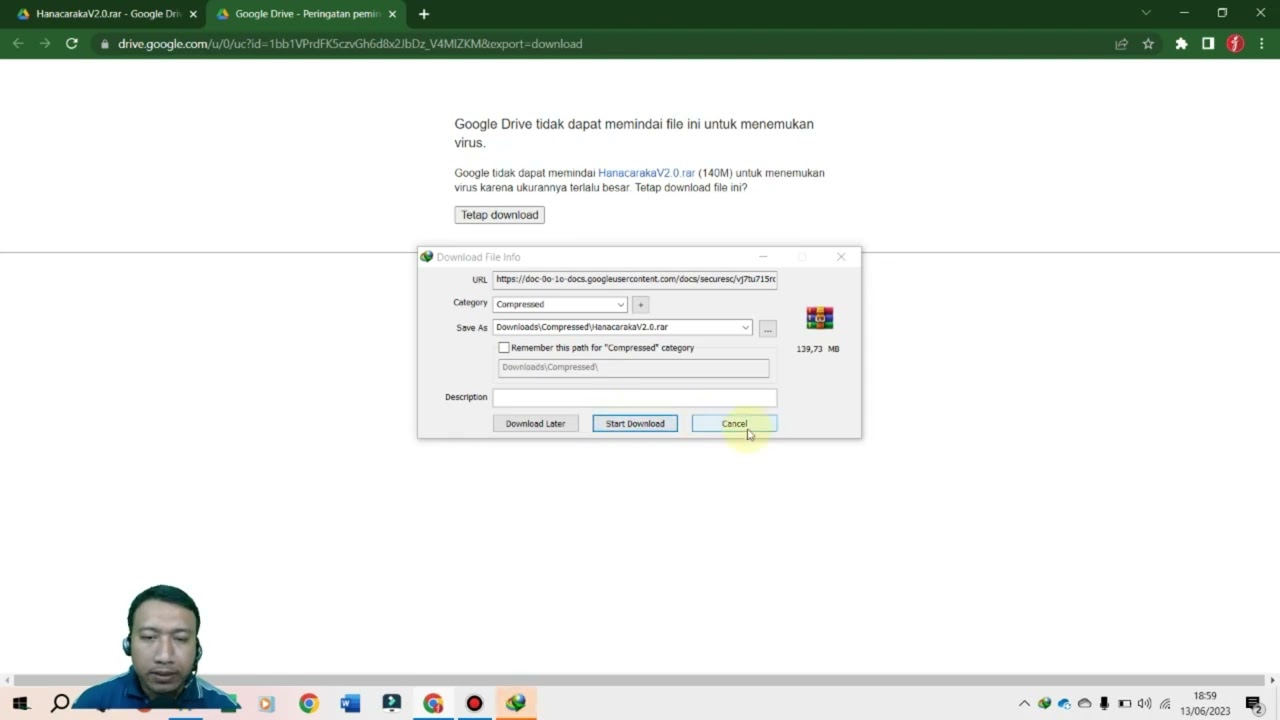Bookmark this page with the star icon
The width and height of the screenshot is (1280, 720).
point(1148,44)
